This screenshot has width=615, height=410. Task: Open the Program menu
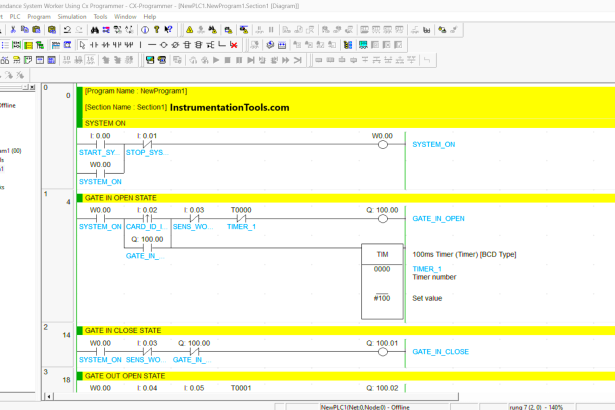point(39,17)
